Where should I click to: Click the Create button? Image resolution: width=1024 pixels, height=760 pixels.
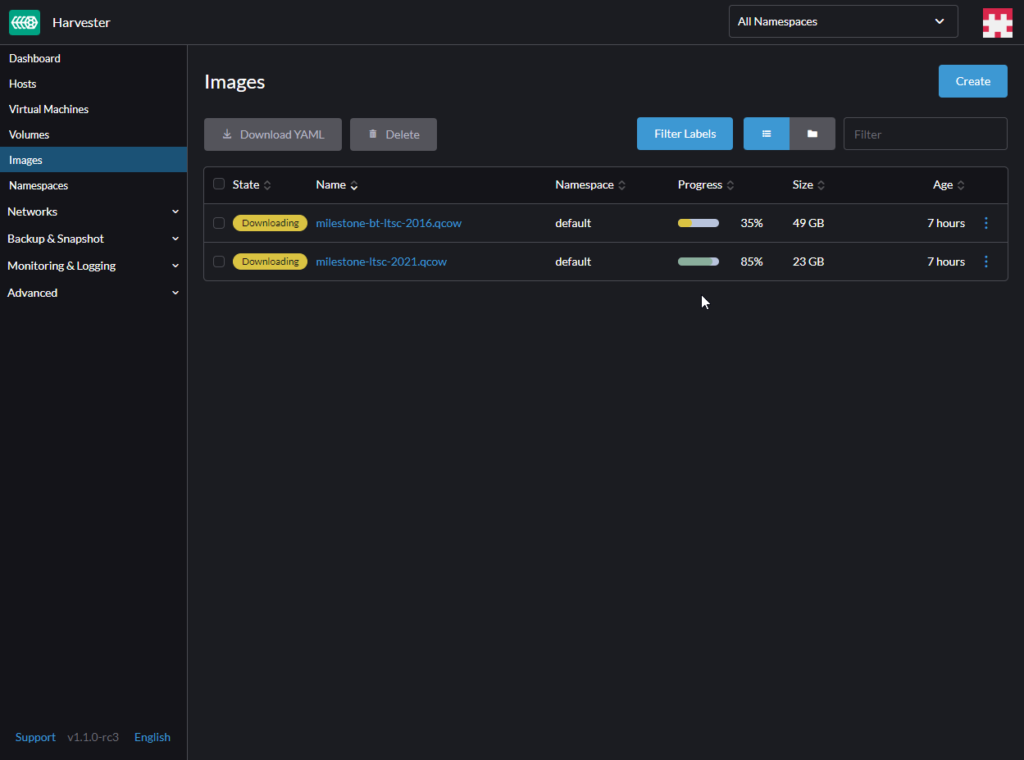972,81
